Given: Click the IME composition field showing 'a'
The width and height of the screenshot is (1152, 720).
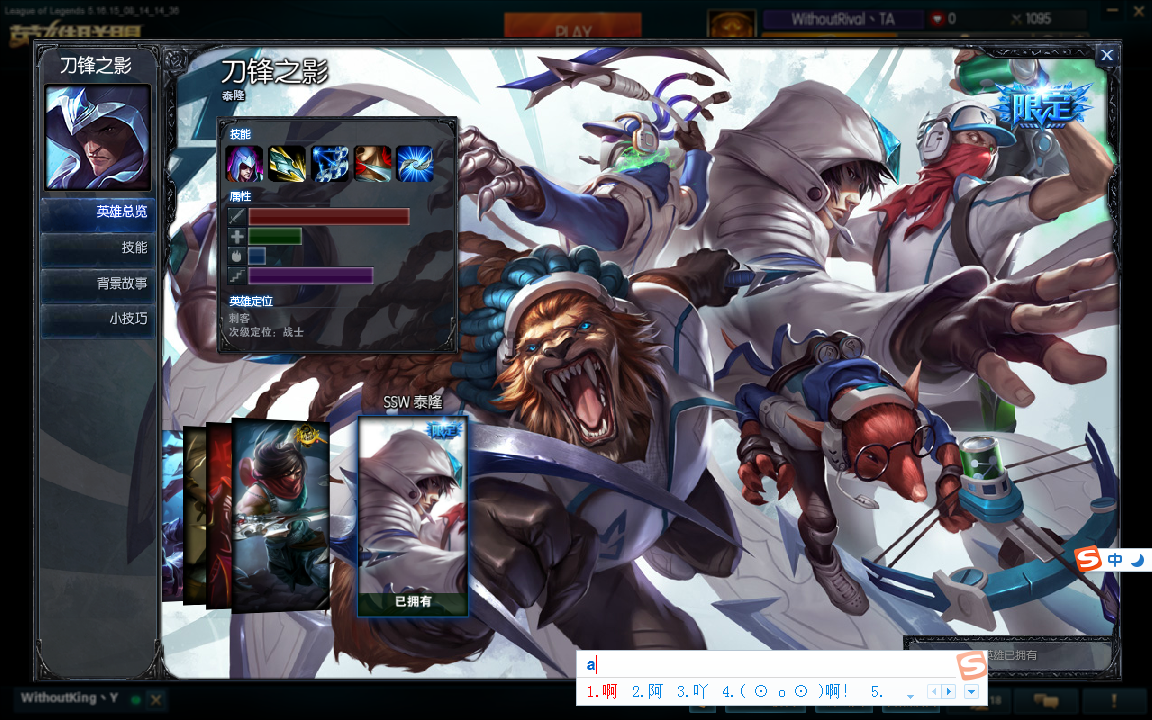Looking at the screenshot, I should click(768, 665).
